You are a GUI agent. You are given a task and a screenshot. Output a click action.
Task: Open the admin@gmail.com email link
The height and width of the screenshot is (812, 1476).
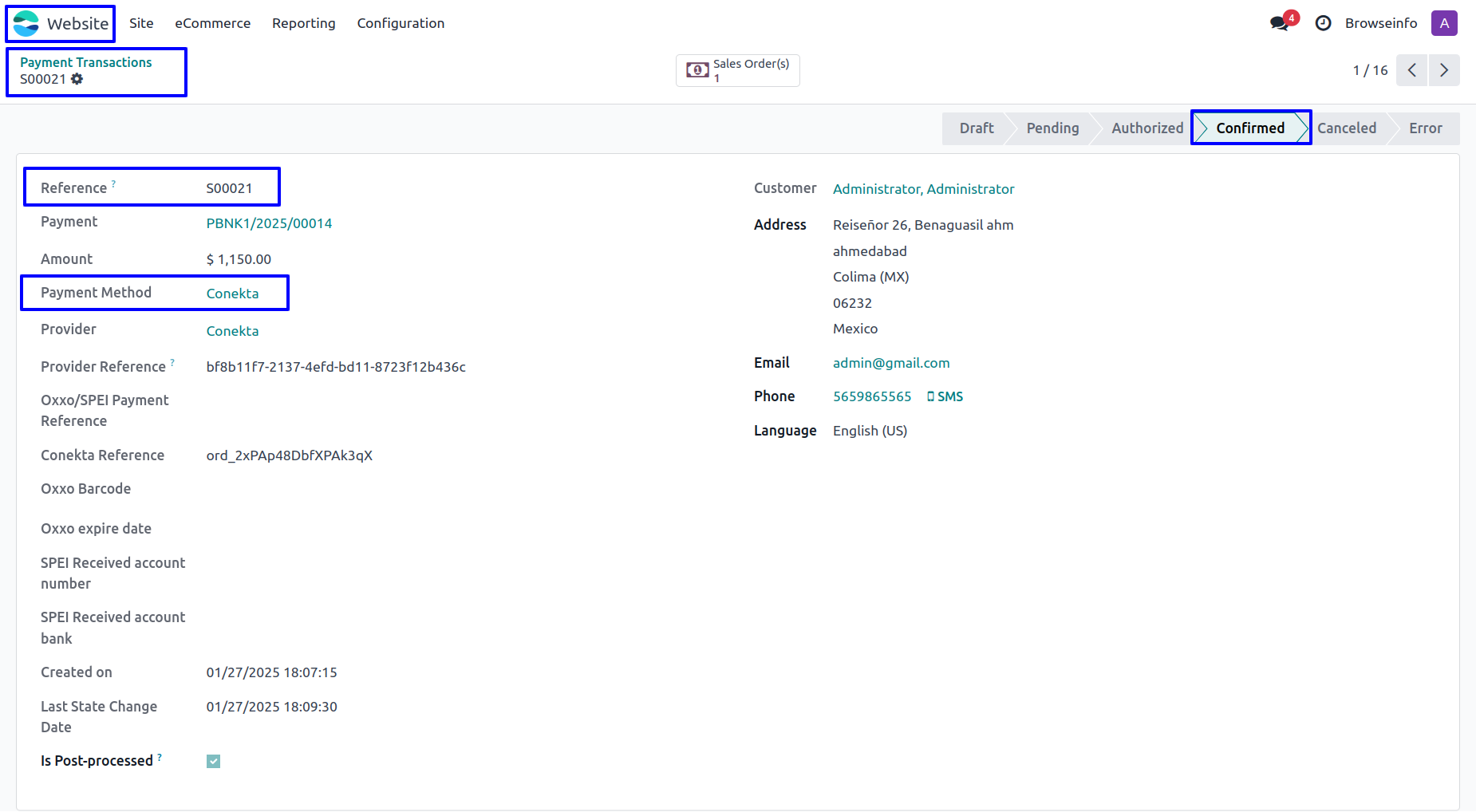(x=890, y=363)
